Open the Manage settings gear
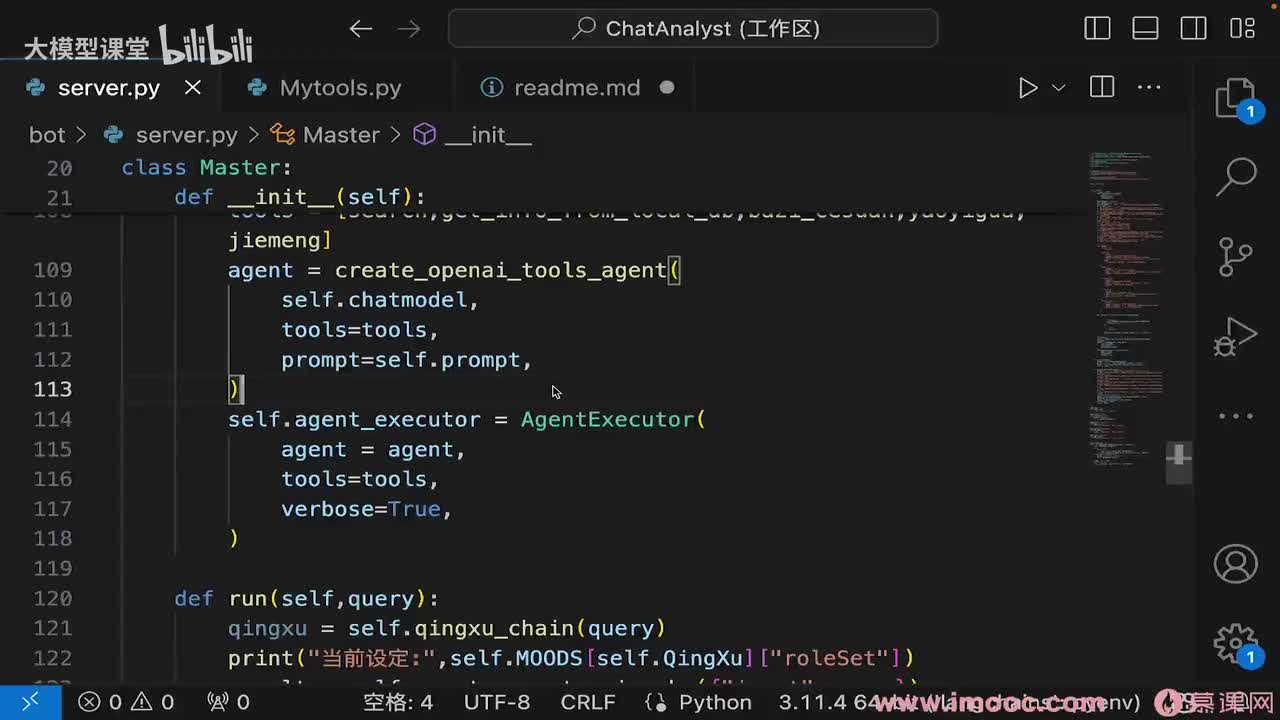The height and width of the screenshot is (720, 1280). 1236,644
